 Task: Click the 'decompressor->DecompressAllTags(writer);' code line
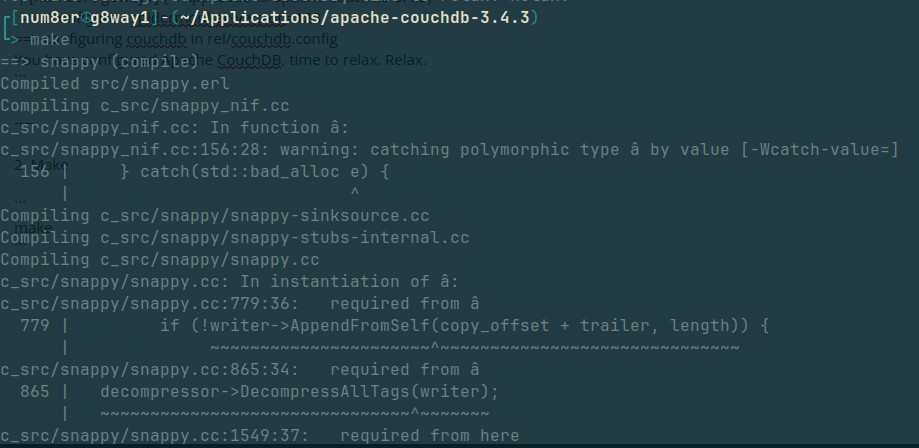click(x=299, y=391)
